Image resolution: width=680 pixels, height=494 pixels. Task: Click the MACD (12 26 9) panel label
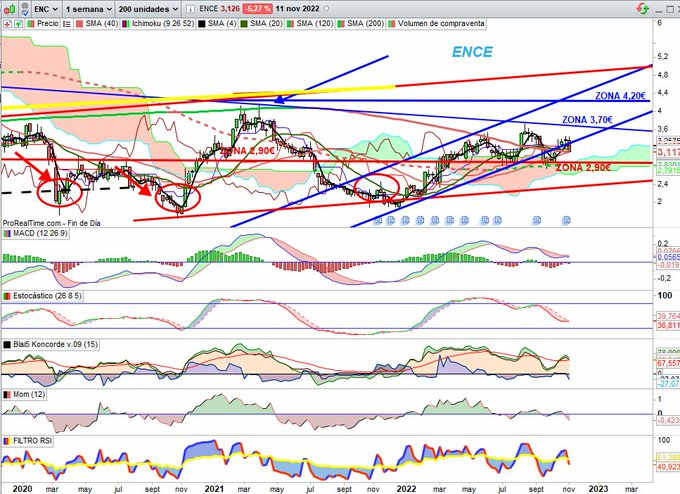tap(40, 233)
